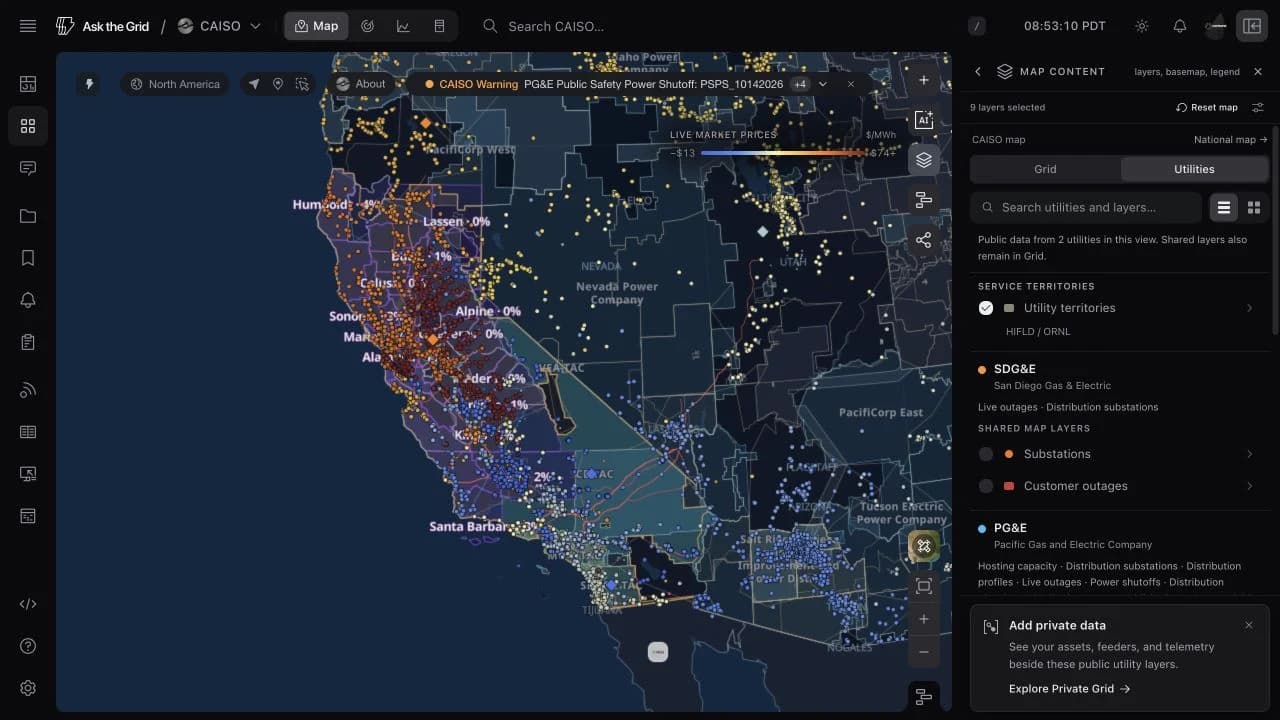Expand the Customer outages row chevron
Screen dimensions: 1280x720
click(x=1249, y=486)
